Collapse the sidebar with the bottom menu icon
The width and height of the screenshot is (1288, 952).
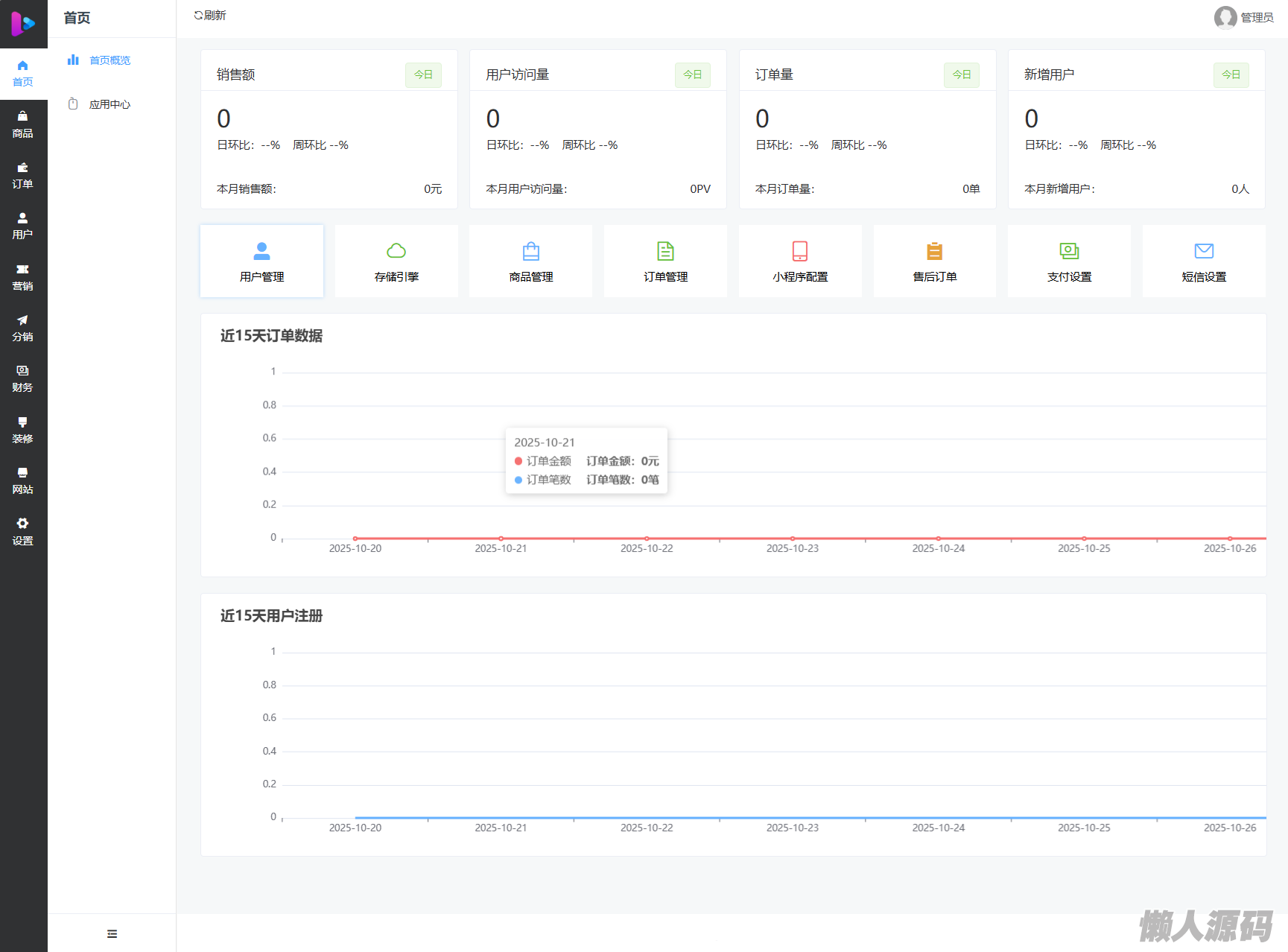click(112, 933)
